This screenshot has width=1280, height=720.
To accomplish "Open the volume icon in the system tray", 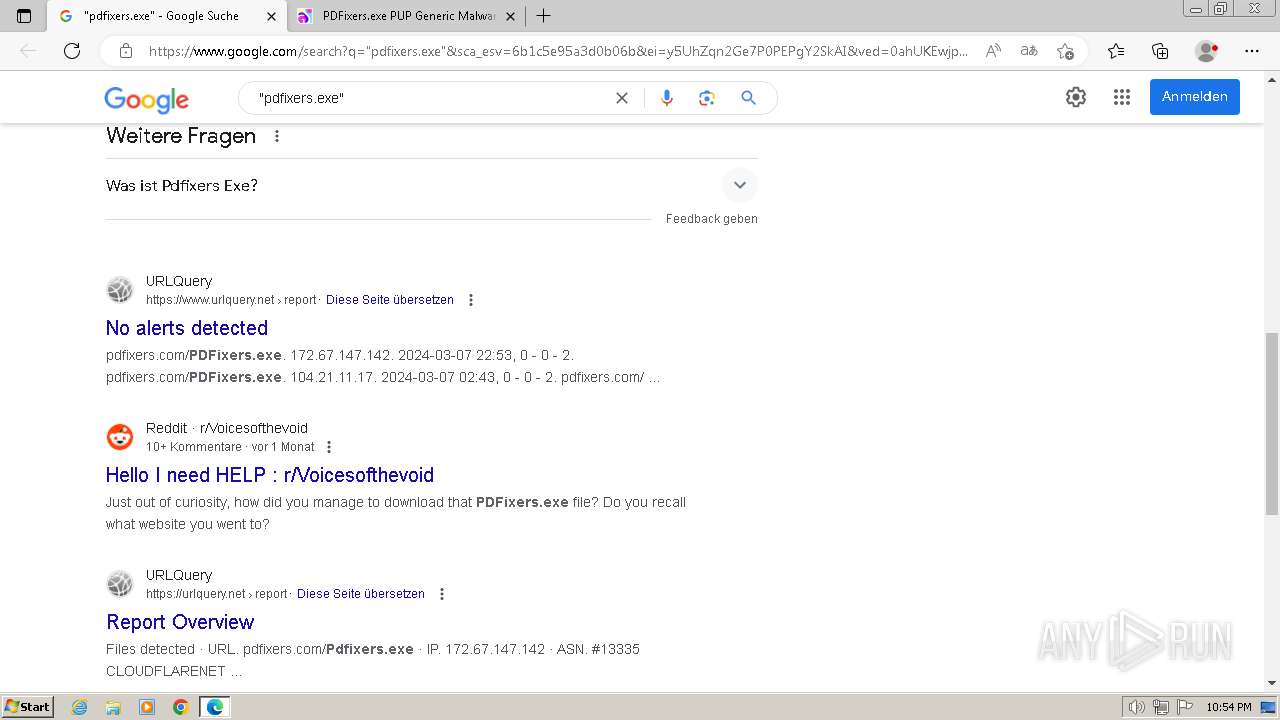I will pyautogui.click(x=1137, y=707).
